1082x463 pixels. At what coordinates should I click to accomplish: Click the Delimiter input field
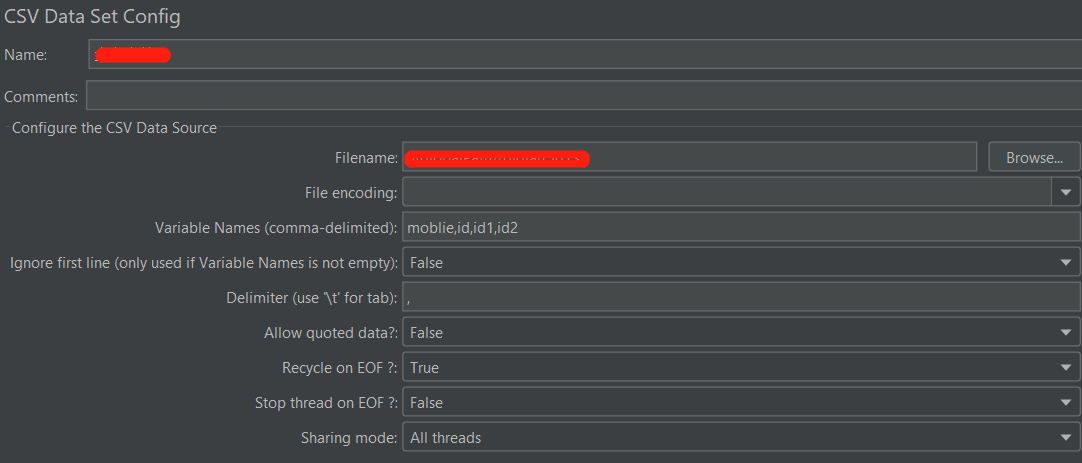tap(740, 297)
